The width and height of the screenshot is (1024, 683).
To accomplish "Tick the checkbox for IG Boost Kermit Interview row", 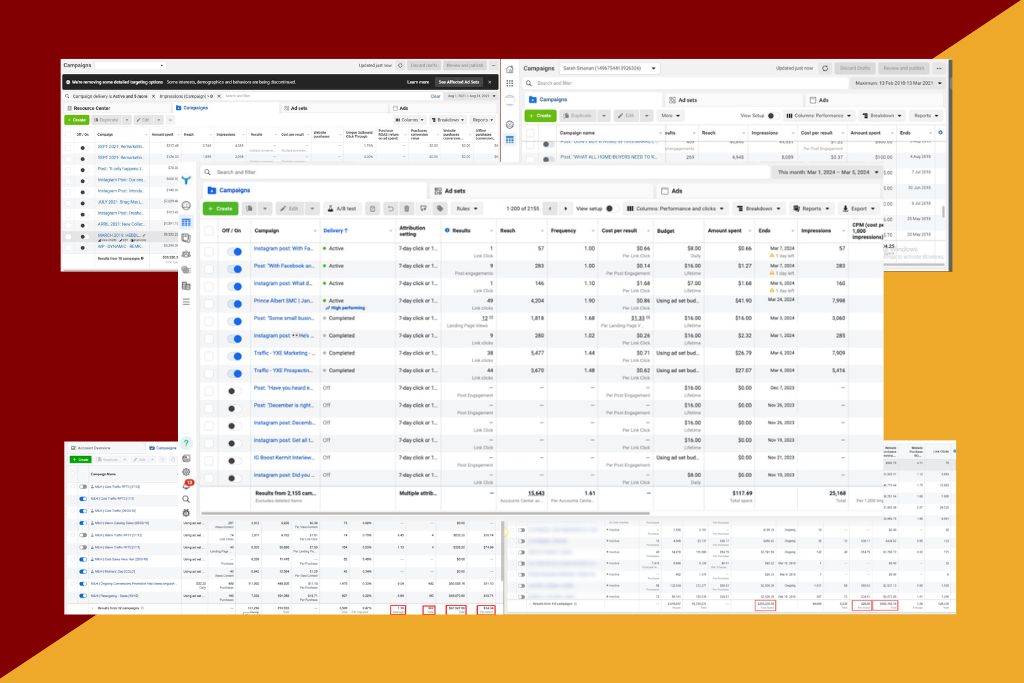I will [x=209, y=457].
